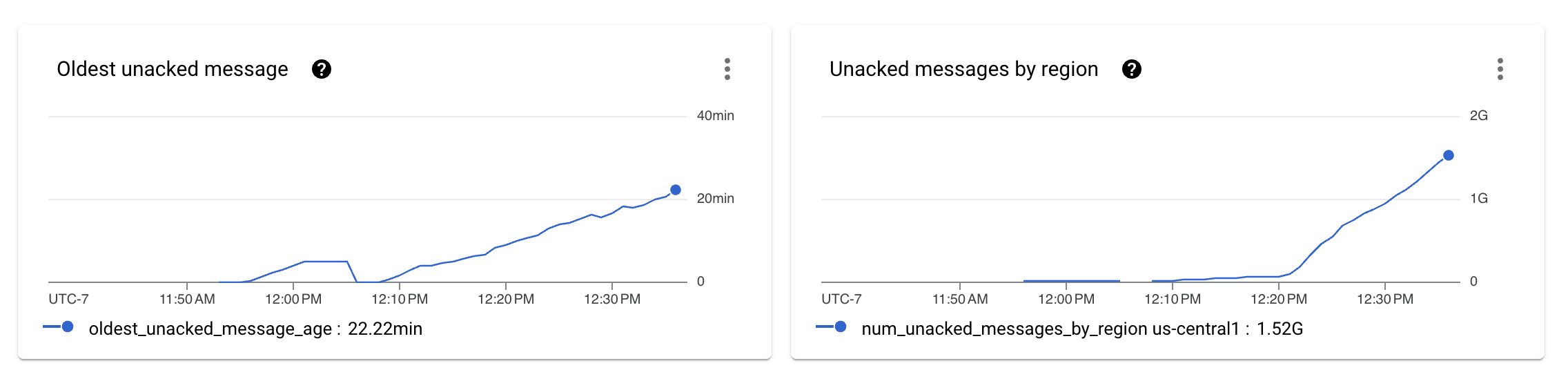The image size is (1568, 381).
Task: Select the latest data point on oldest unacked chart
Action: click(x=676, y=190)
